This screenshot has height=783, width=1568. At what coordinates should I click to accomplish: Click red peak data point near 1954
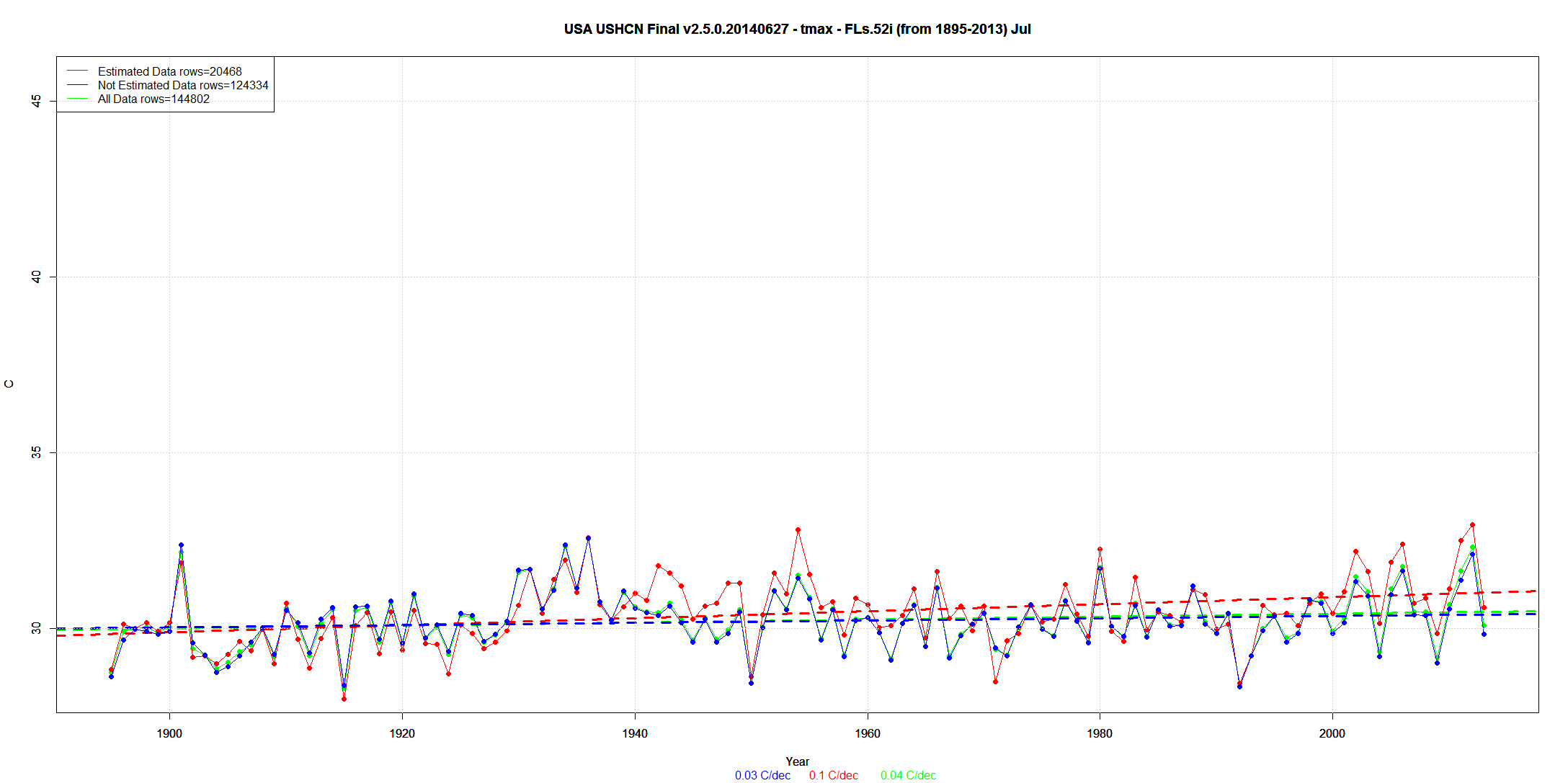click(798, 530)
